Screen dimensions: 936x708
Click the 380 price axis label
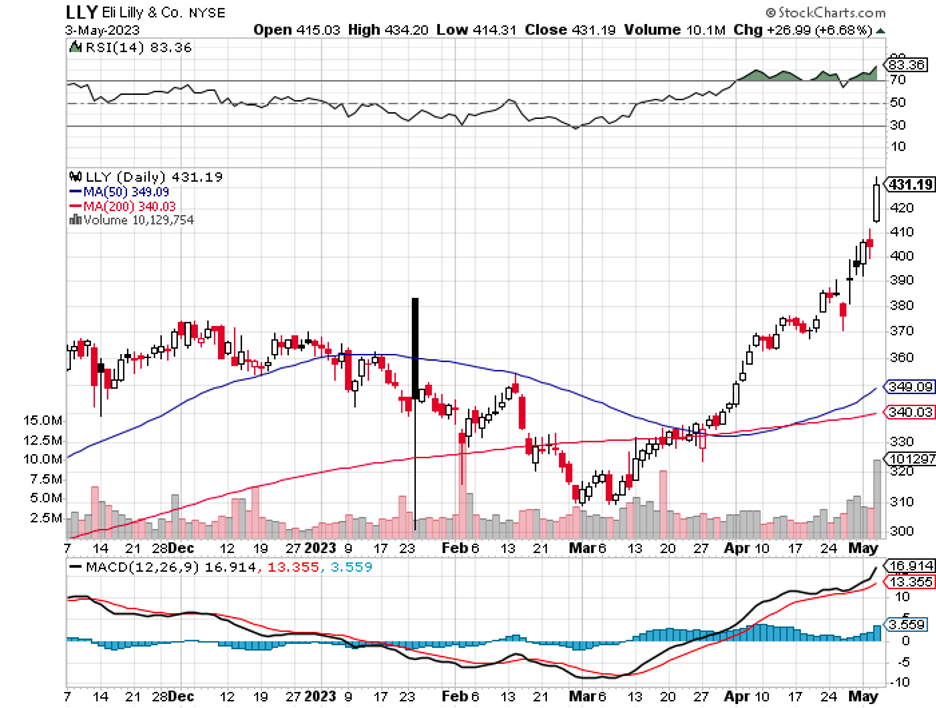coord(901,305)
